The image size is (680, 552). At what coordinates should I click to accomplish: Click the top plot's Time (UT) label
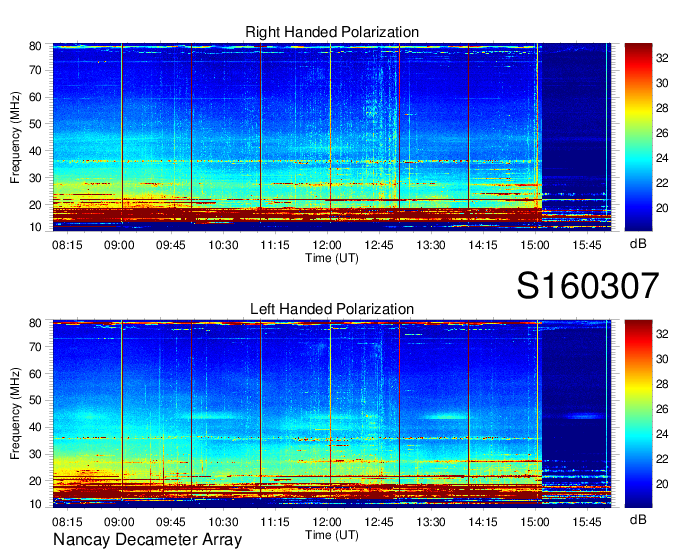coord(332,258)
